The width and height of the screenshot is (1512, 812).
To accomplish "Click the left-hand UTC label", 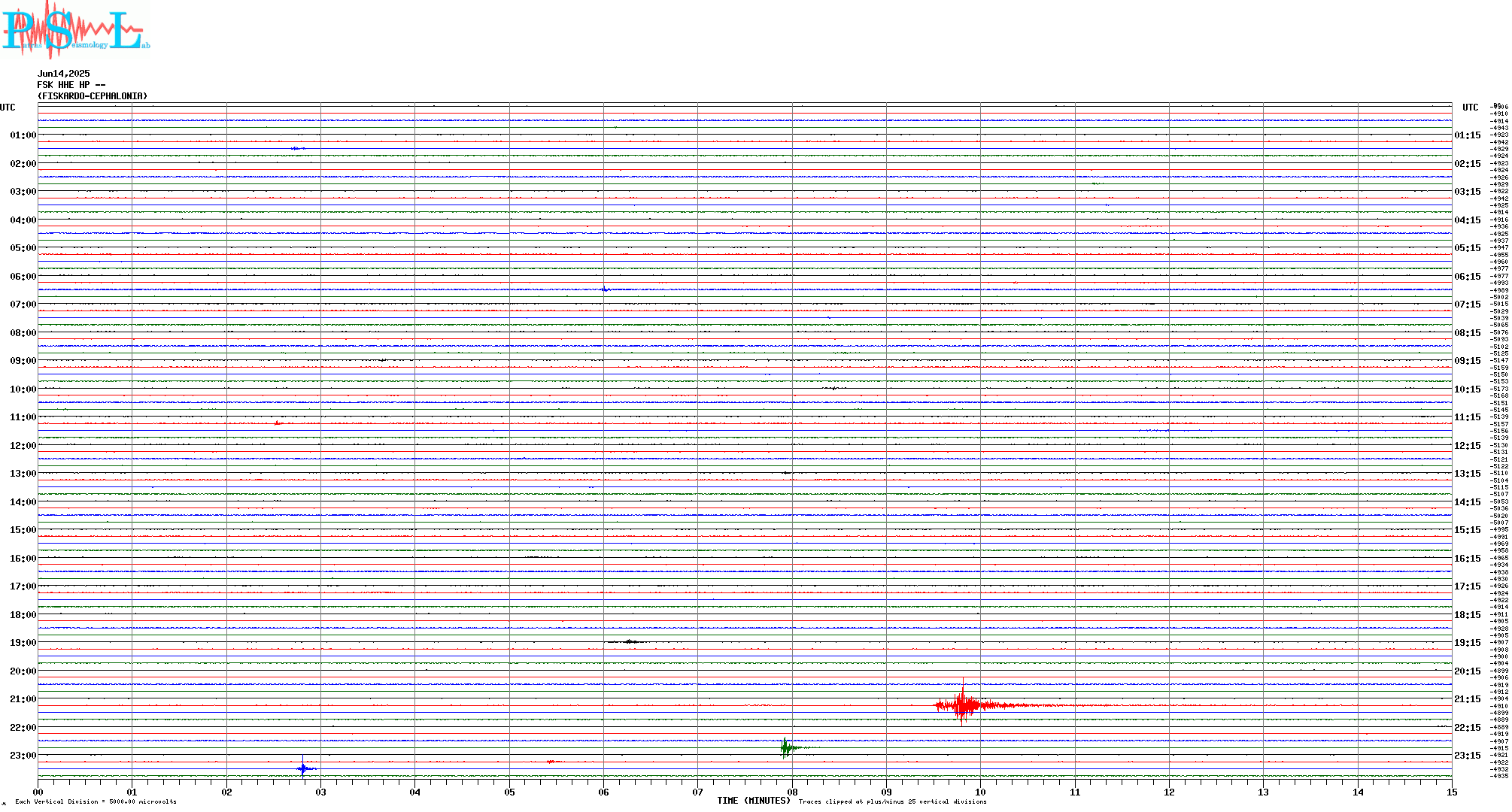I will tap(8, 108).
